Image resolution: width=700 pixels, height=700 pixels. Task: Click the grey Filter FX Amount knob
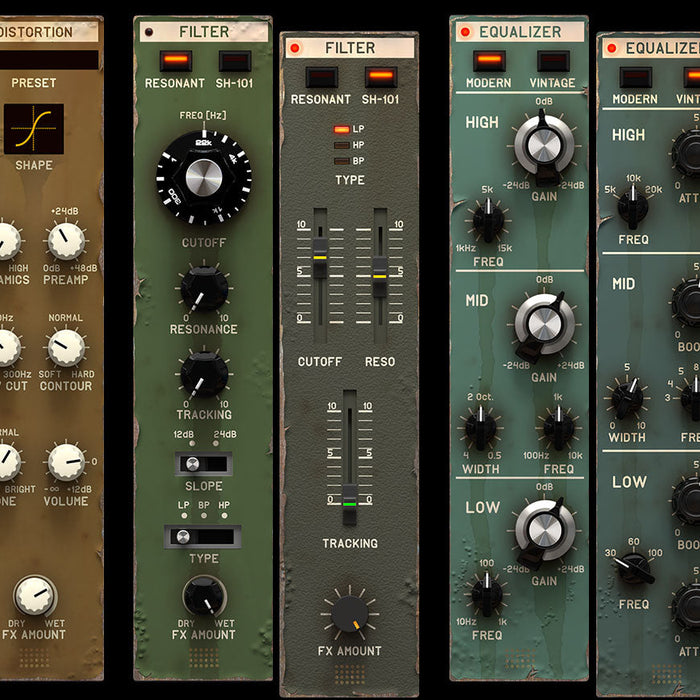tap(350, 613)
